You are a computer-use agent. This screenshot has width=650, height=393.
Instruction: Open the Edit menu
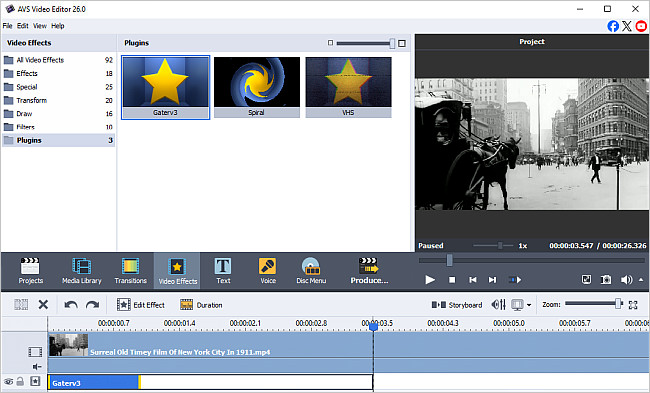pos(22,26)
